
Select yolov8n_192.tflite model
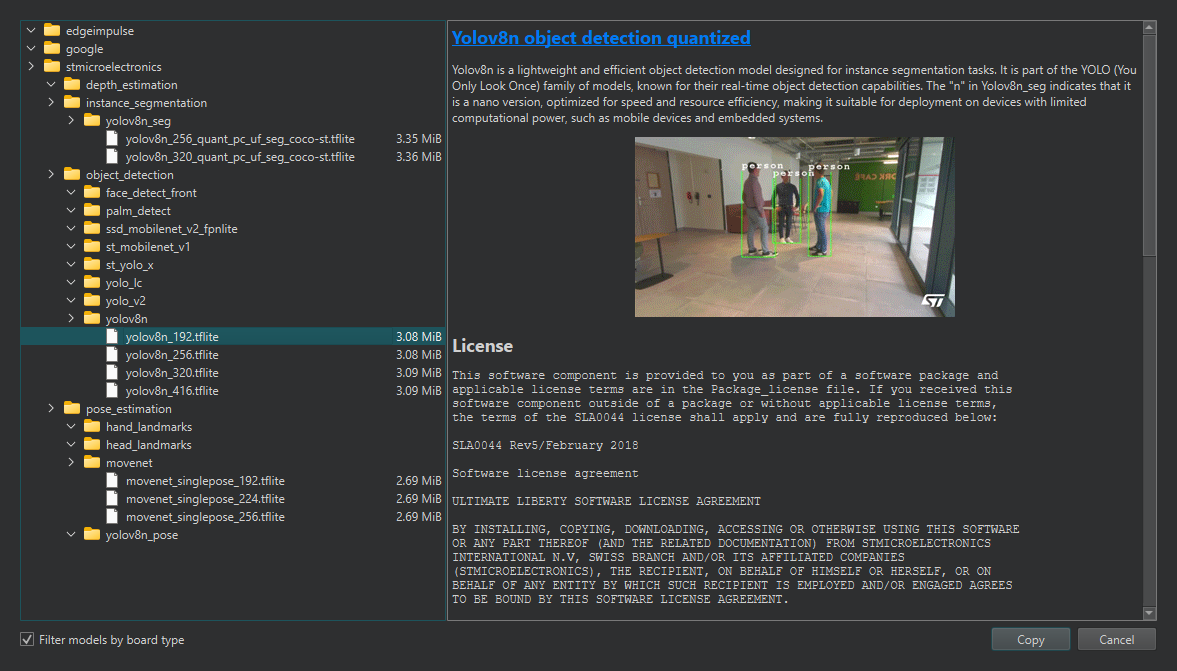coord(233,337)
